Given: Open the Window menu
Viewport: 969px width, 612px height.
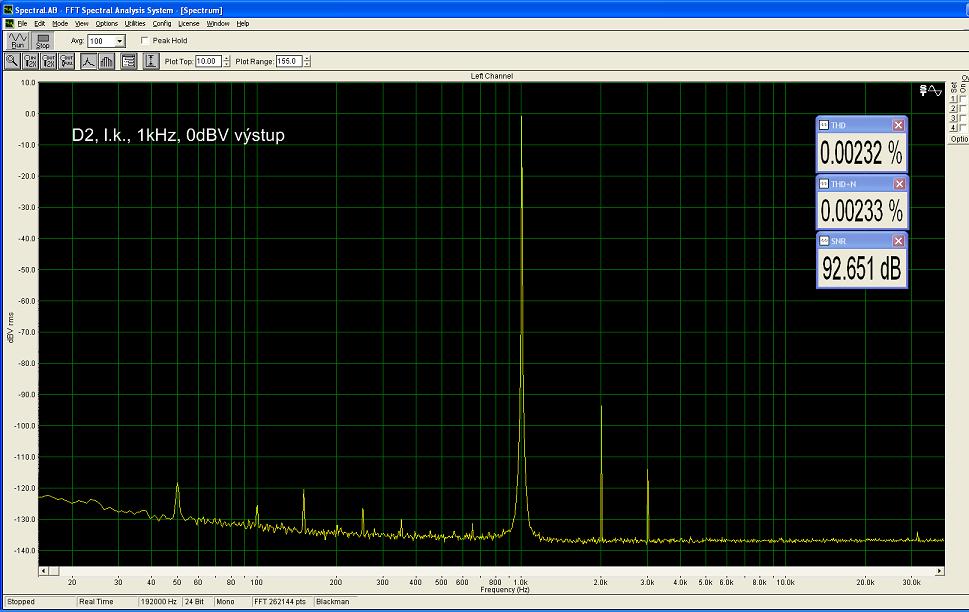Looking at the screenshot, I should (218, 23).
